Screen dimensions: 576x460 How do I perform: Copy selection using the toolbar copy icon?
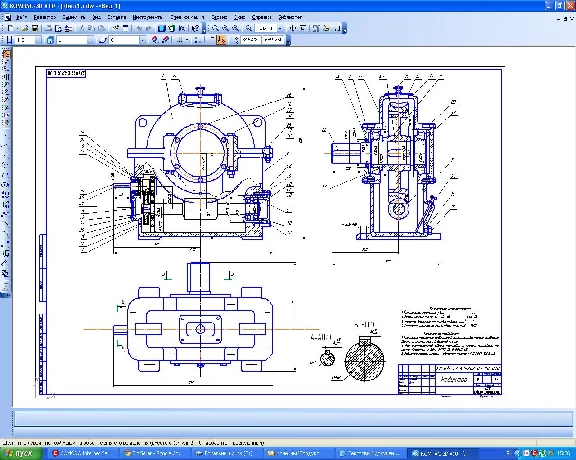[x=91, y=28]
